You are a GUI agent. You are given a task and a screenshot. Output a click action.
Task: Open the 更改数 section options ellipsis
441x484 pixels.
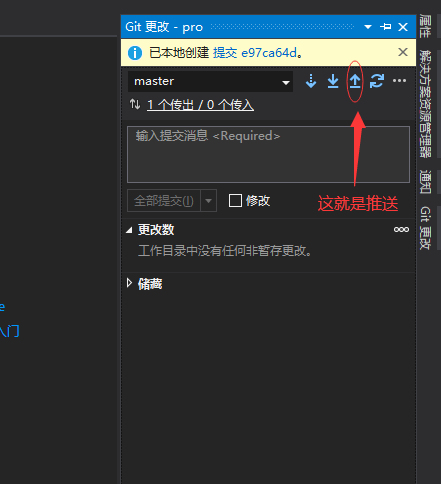[x=401, y=229]
